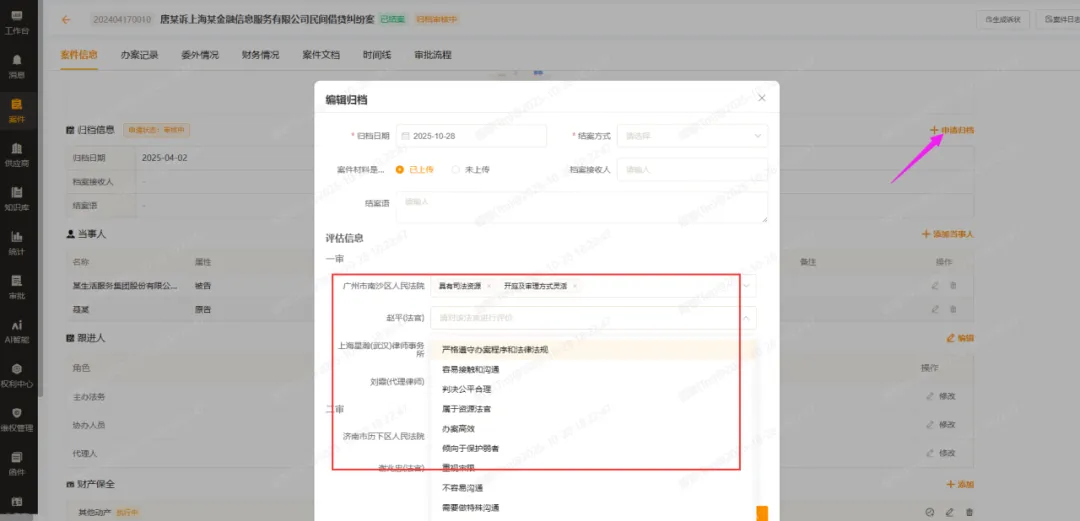Viewport: 1080px width, 521px height.
Task: Choose 属于资源法官 option
Action: pos(592,409)
